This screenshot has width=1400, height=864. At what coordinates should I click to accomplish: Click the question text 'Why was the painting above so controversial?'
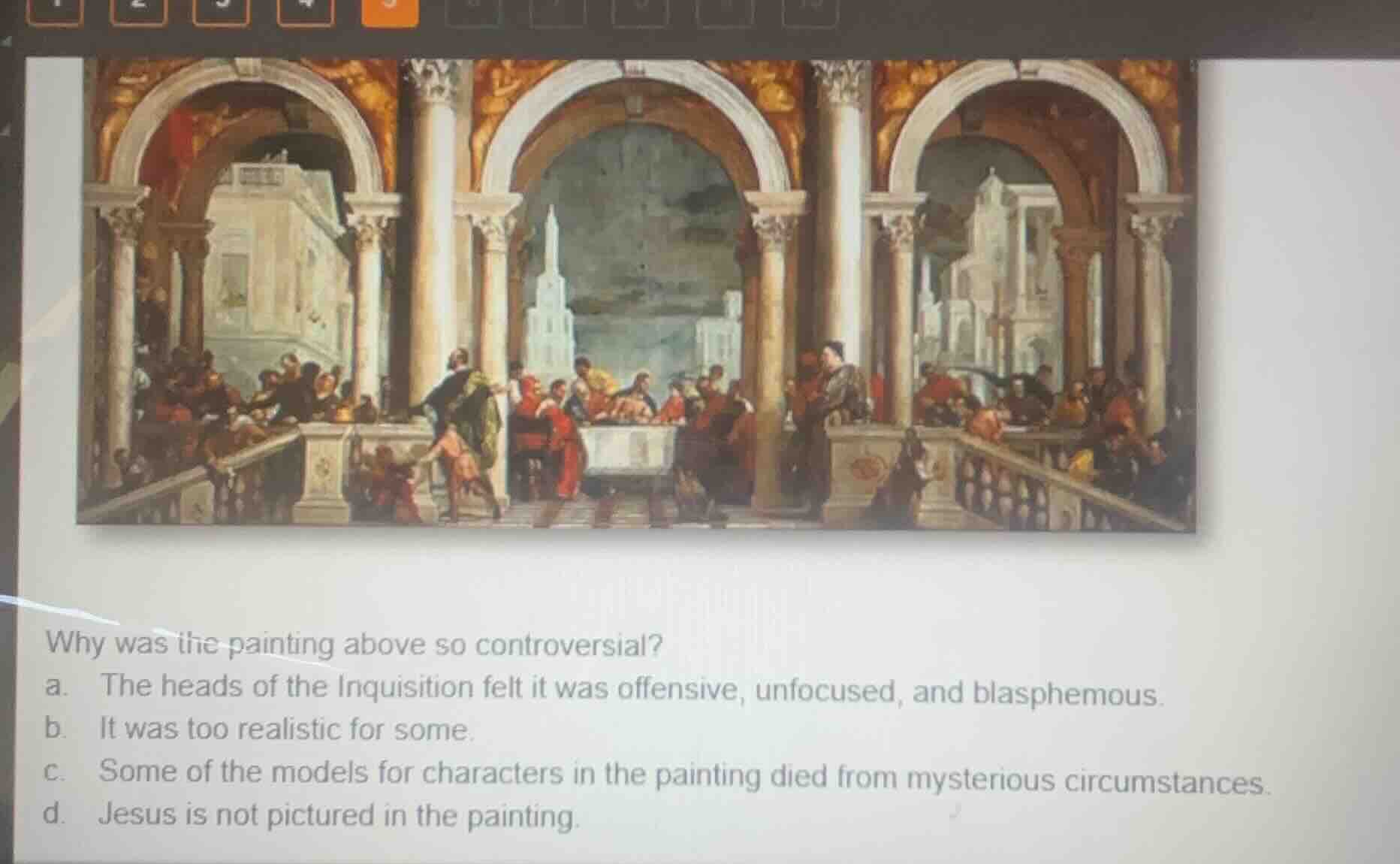(355, 644)
